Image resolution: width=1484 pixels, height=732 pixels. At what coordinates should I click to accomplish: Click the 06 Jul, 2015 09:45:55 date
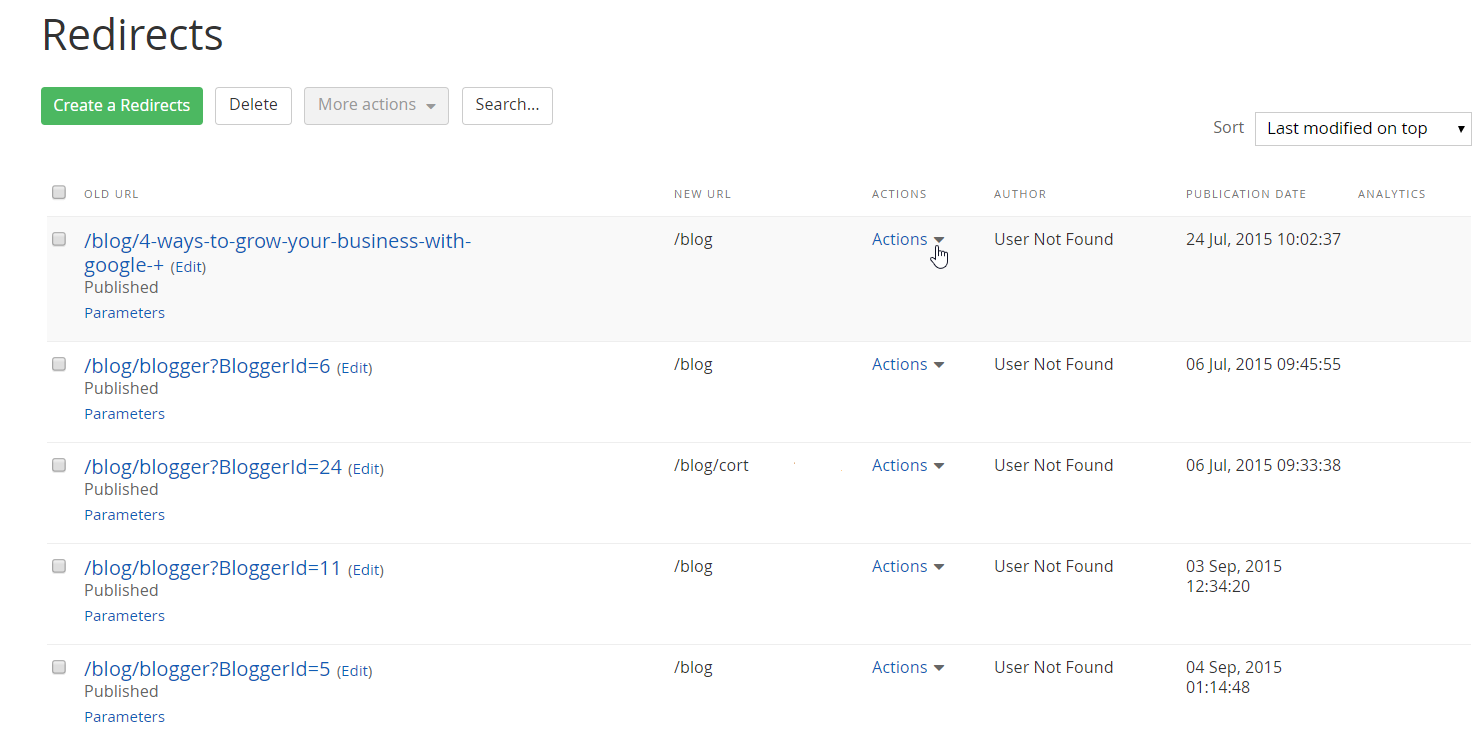pyautogui.click(x=1263, y=364)
